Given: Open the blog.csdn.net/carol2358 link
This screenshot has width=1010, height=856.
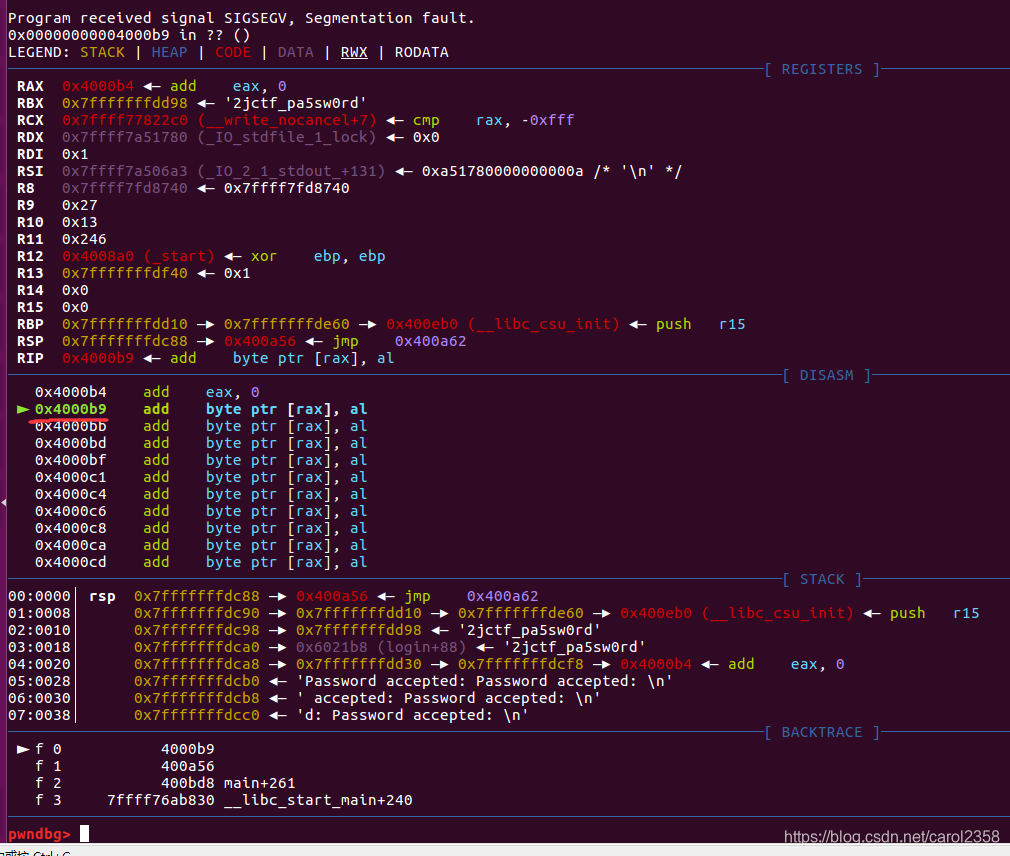Looking at the screenshot, I should [893, 837].
